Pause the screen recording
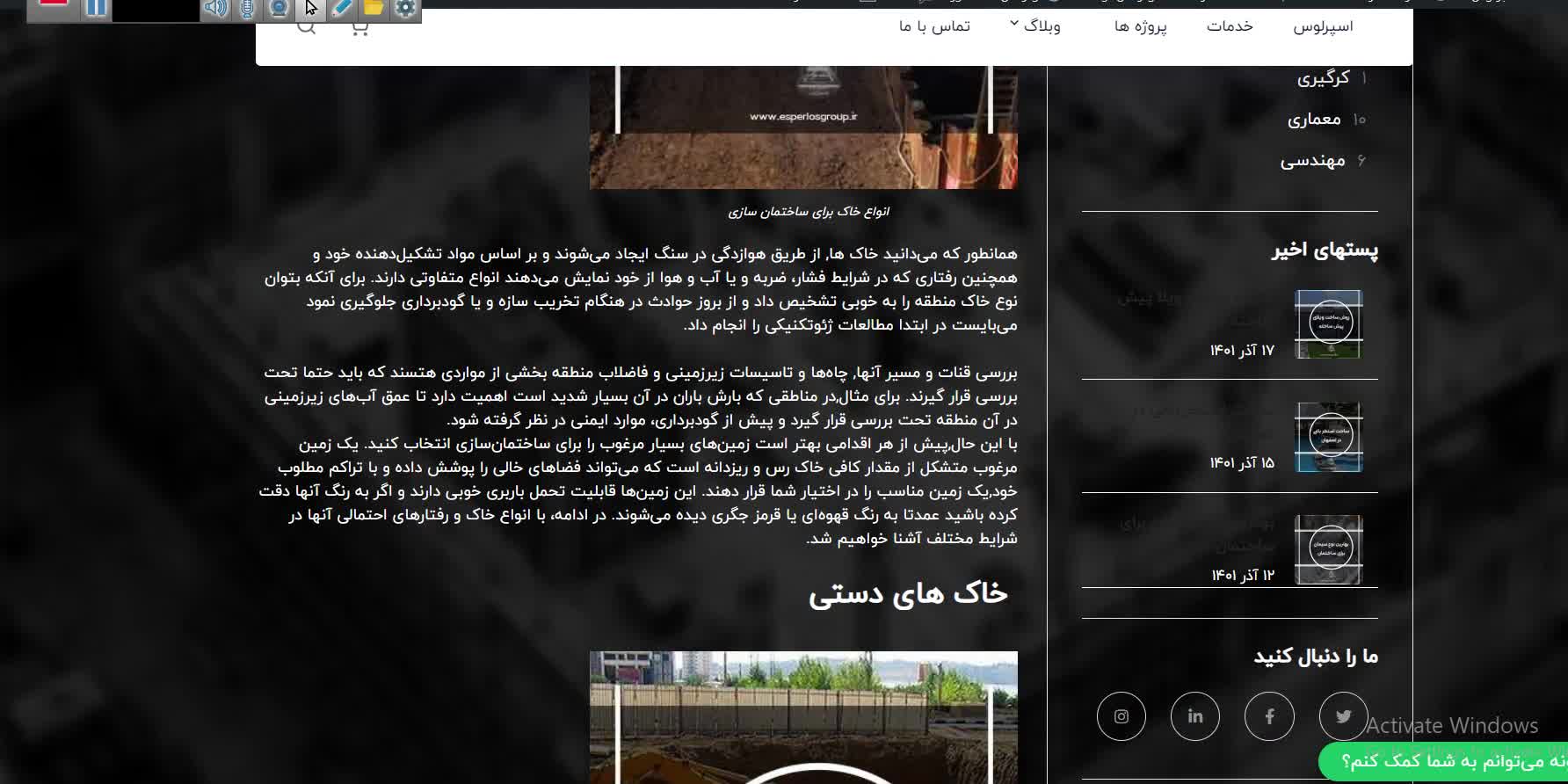 (96, 9)
